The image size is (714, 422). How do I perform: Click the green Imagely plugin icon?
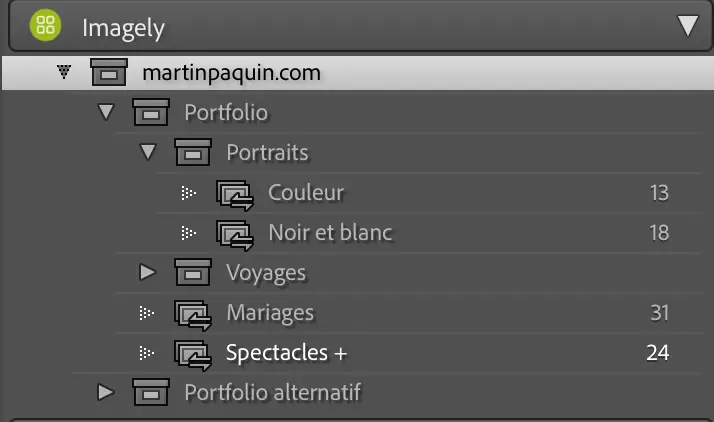[x=46, y=26]
